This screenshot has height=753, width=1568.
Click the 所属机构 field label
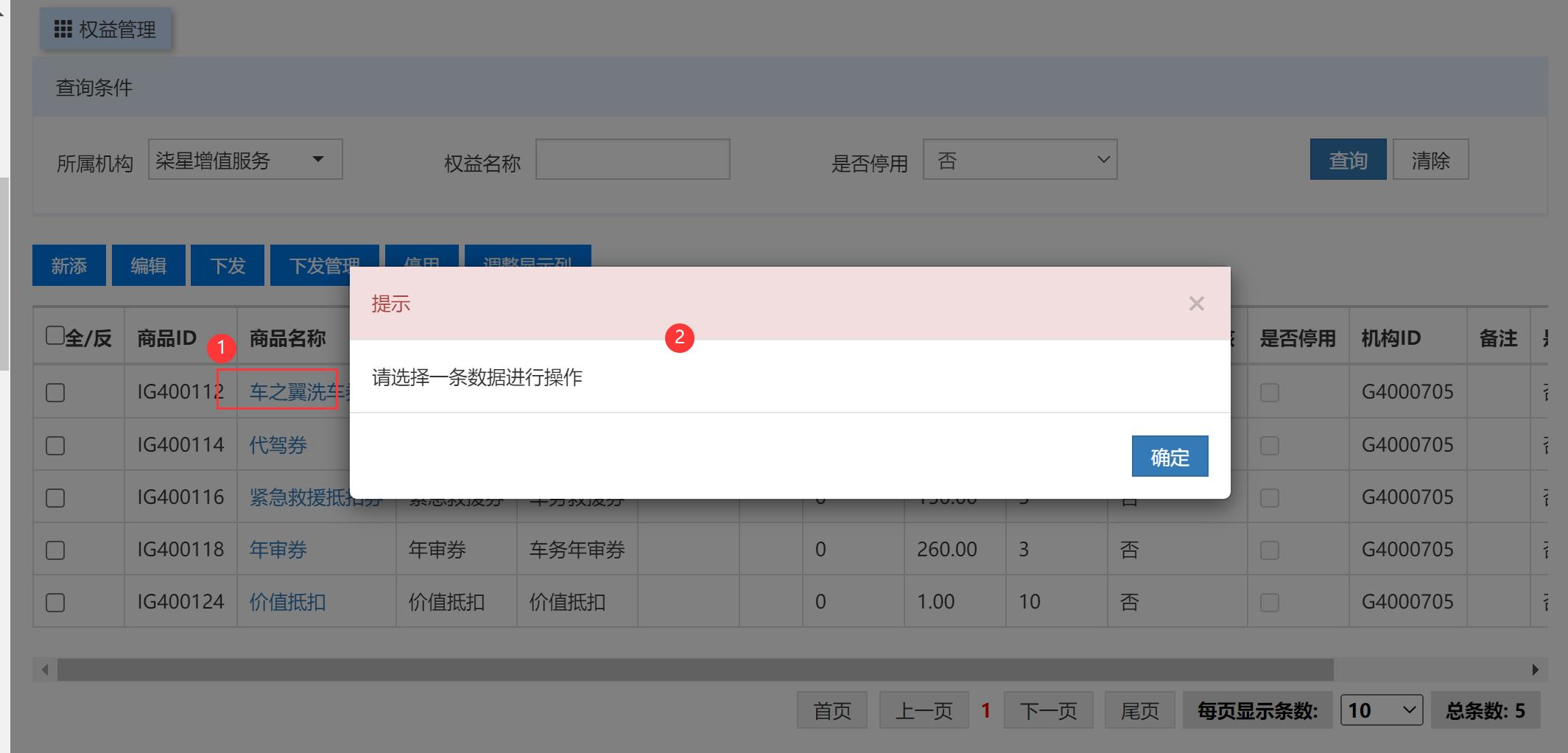[95, 164]
